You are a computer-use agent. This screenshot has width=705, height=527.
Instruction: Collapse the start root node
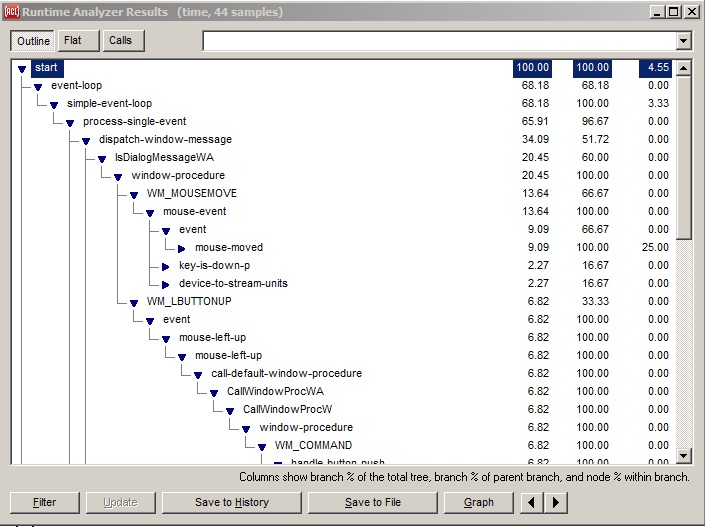(x=22, y=68)
